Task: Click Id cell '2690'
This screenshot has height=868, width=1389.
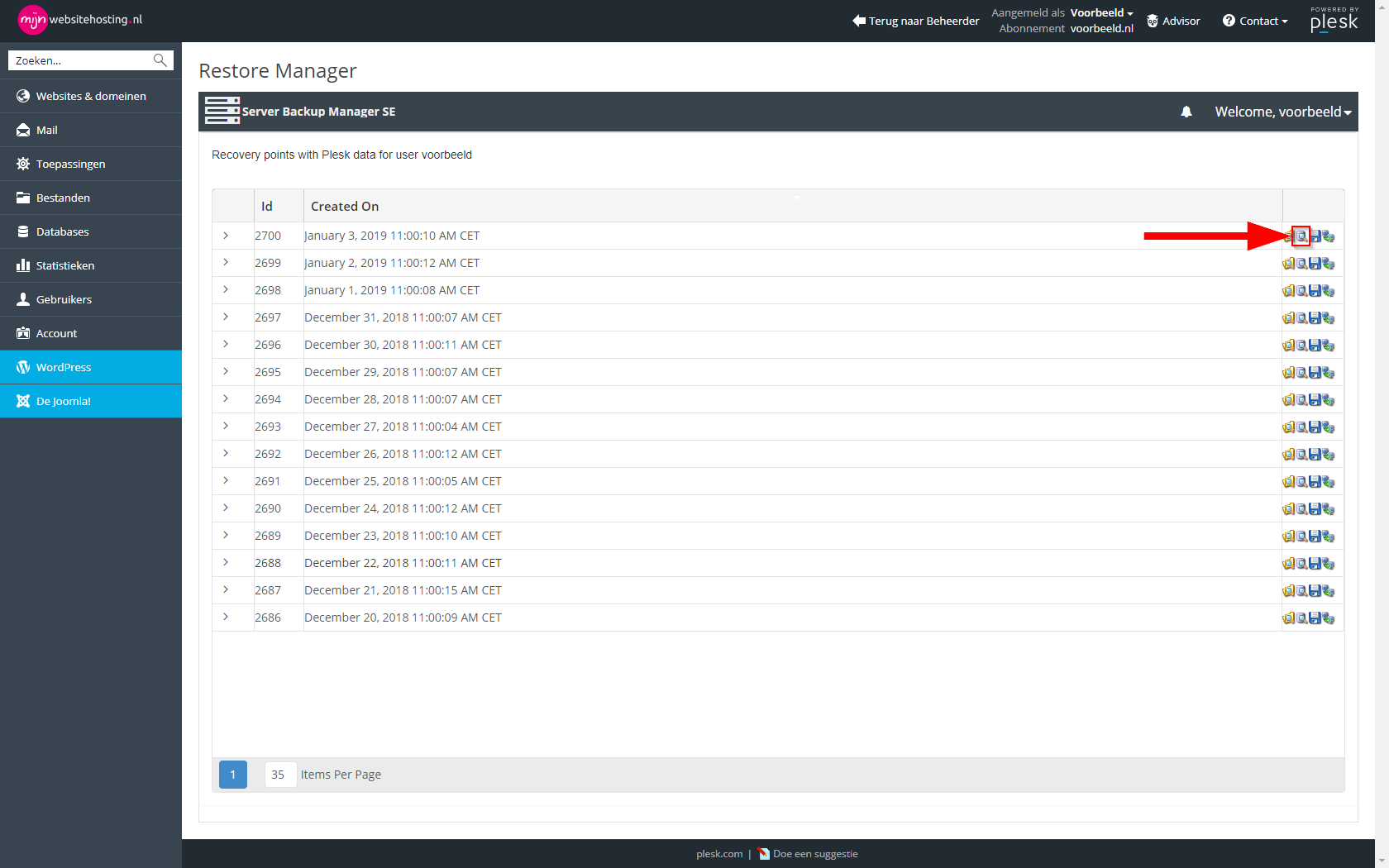Action: click(268, 508)
